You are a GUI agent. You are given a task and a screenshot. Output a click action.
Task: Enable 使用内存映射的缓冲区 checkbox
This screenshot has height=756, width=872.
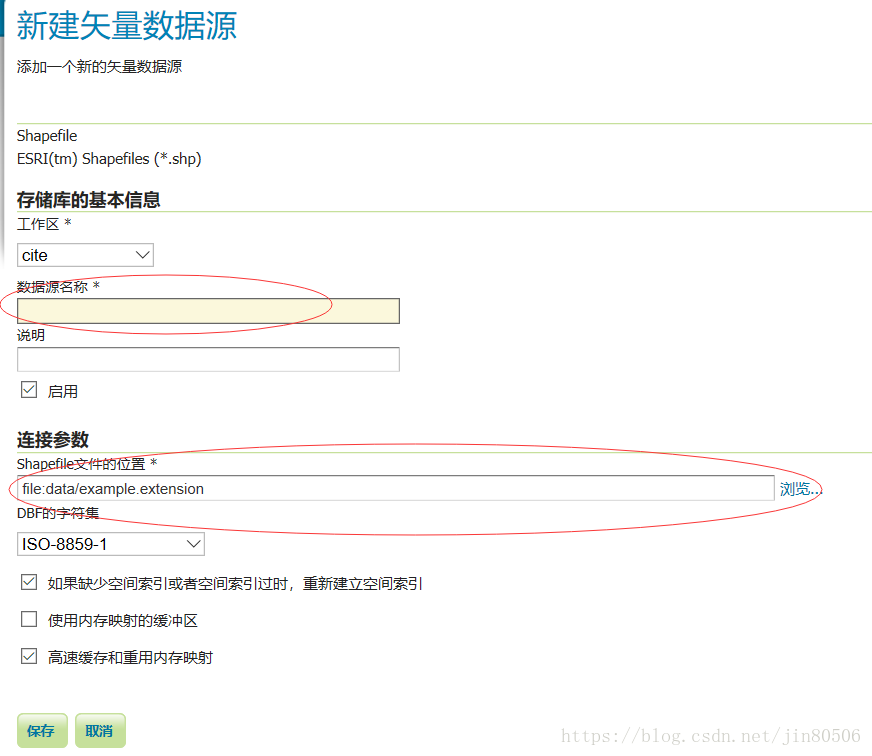pos(29,619)
